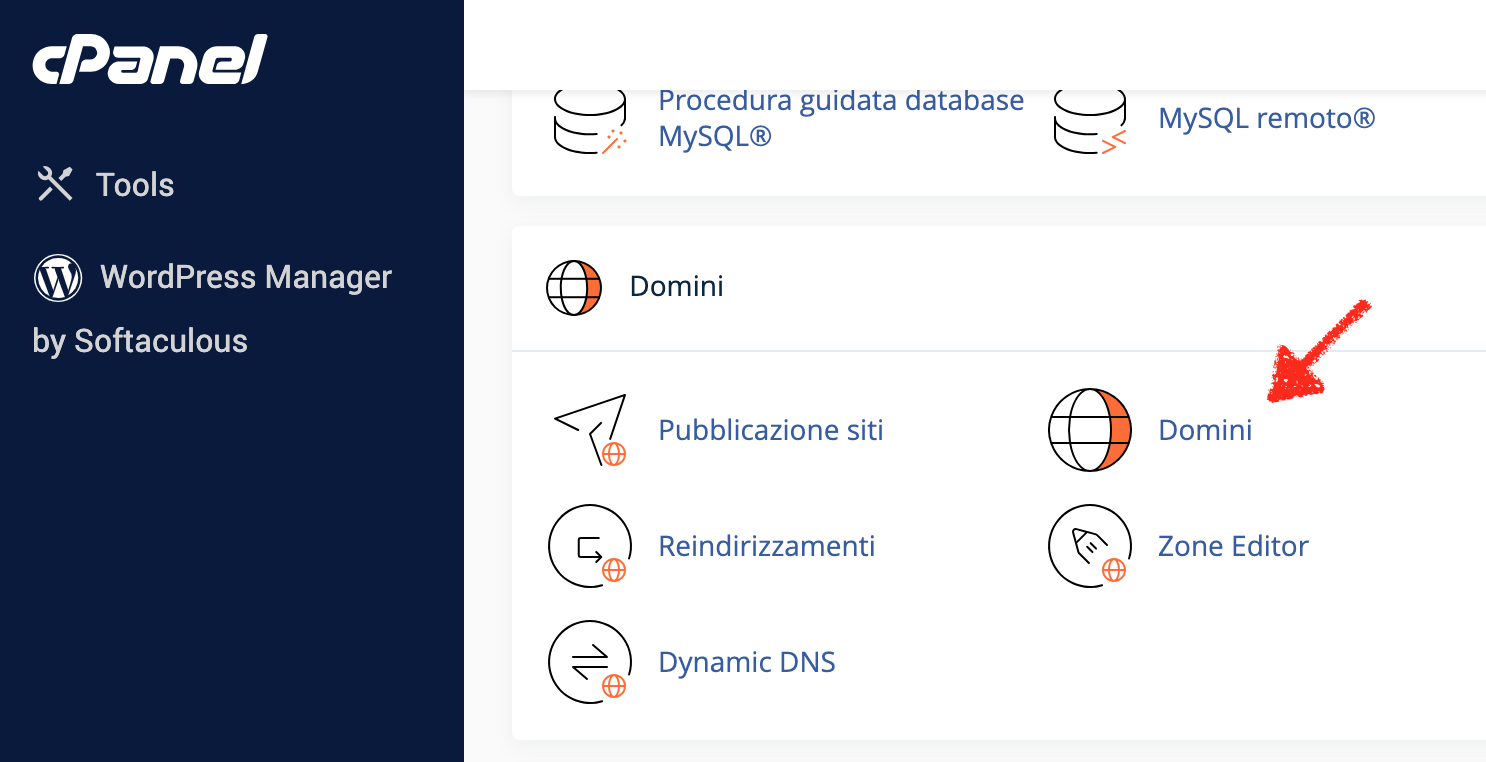Click the Pubblicazione siti paper plane icon
The height and width of the screenshot is (762, 1486).
coord(590,430)
